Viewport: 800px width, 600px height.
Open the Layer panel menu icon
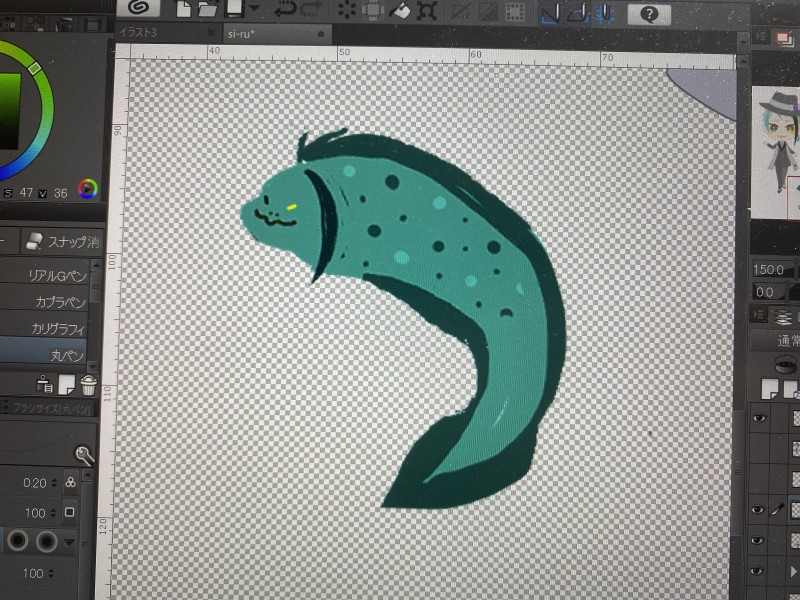(x=759, y=315)
